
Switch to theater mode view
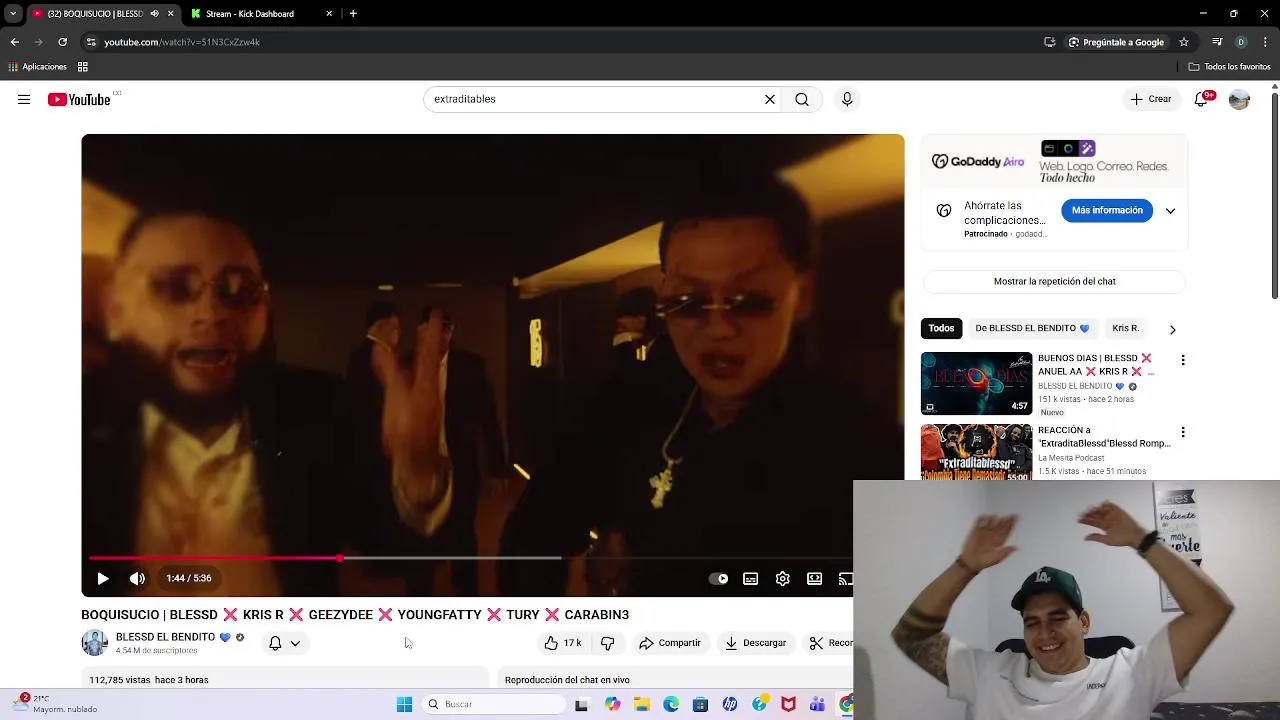(815, 578)
